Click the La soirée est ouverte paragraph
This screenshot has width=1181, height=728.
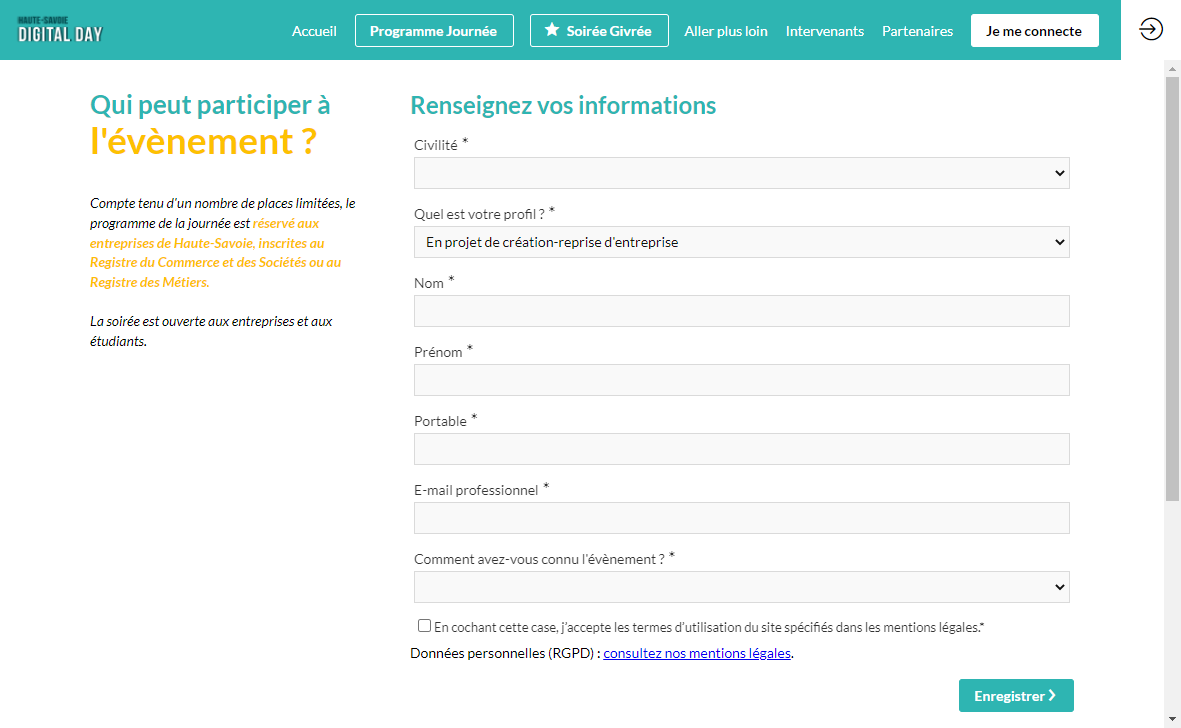[x=211, y=331]
